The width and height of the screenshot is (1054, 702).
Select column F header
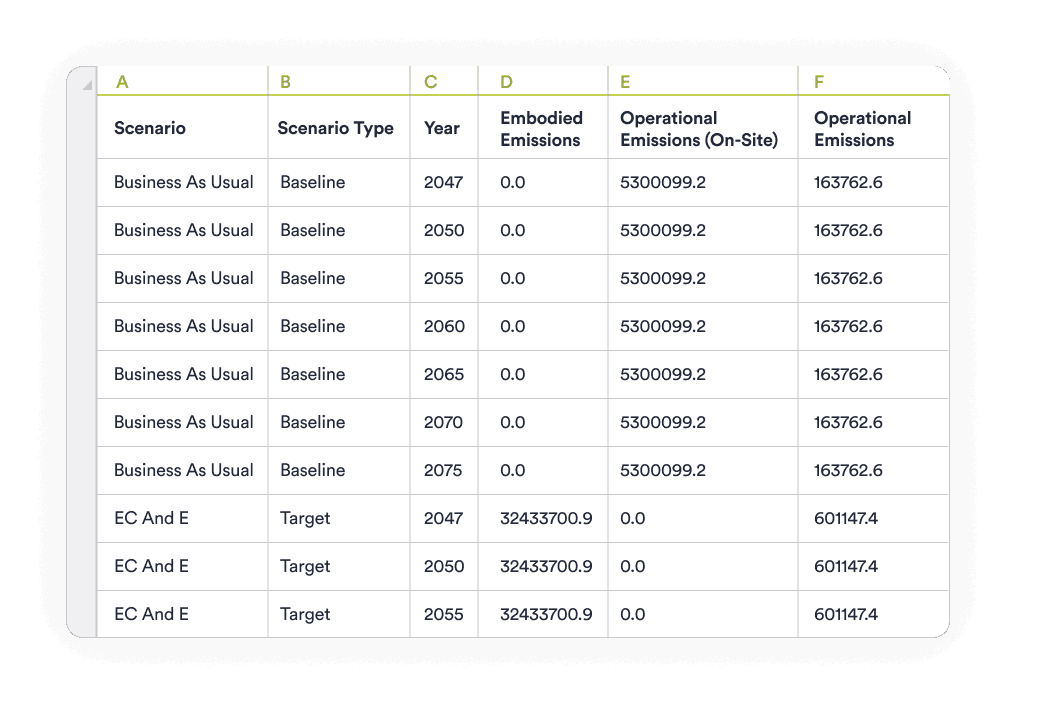pos(873,81)
